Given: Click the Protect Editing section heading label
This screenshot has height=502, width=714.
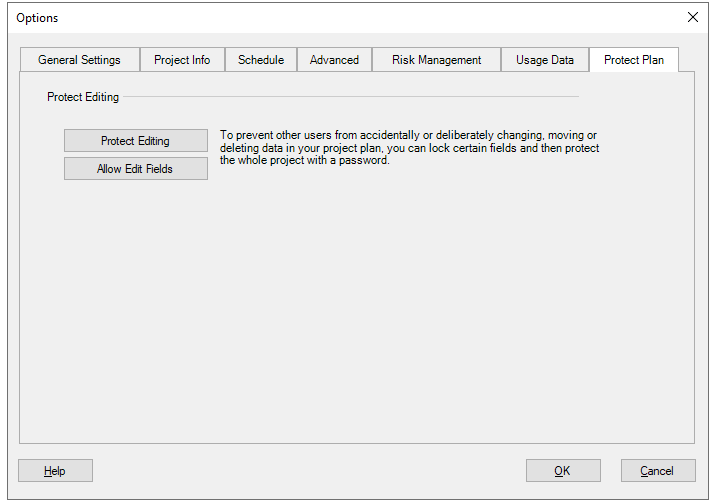Looking at the screenshot, I should pos(83,97).
